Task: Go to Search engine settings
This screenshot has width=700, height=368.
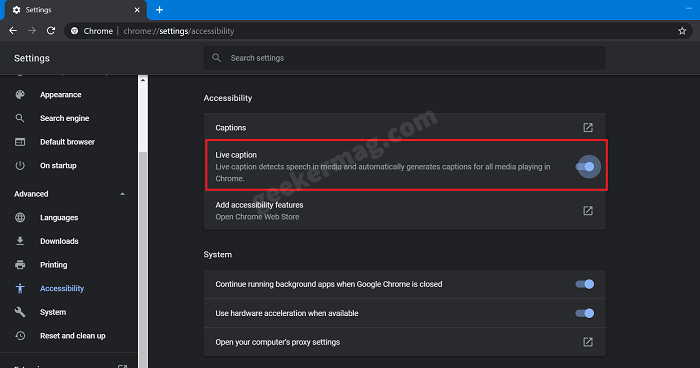Action: click(x=65, y=118)
